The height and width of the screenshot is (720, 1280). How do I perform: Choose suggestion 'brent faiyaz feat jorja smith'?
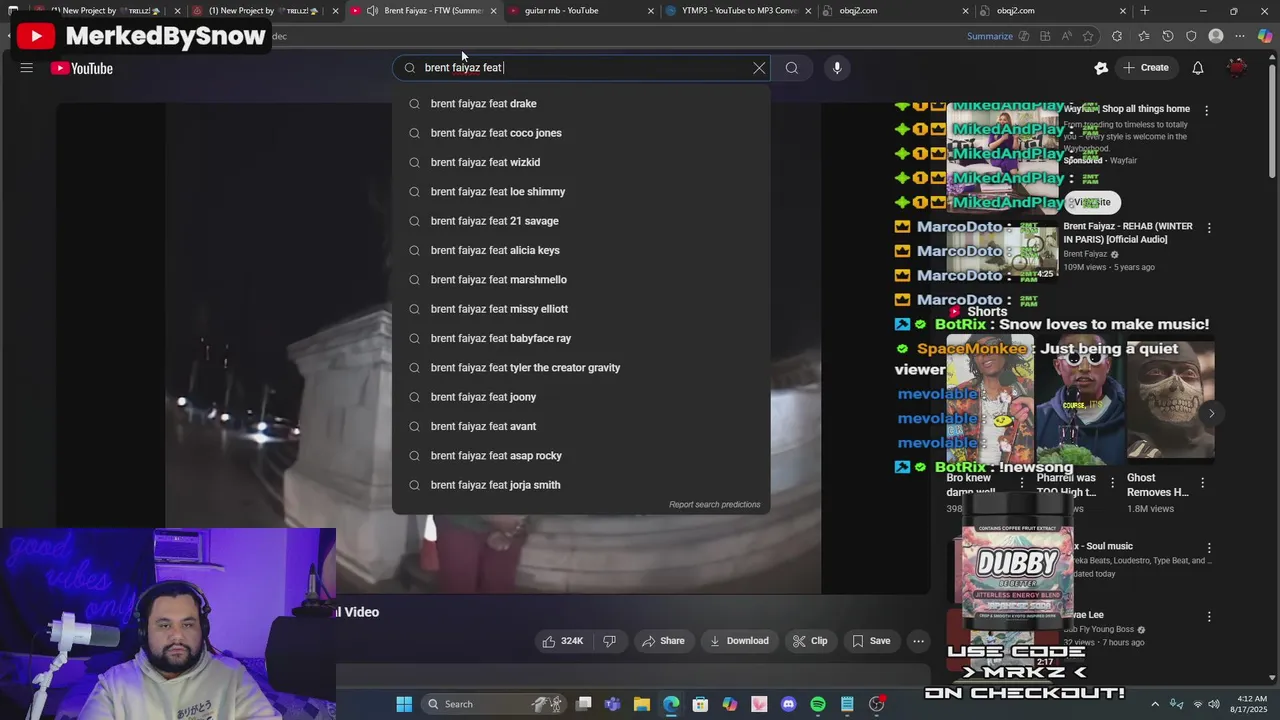581,485
